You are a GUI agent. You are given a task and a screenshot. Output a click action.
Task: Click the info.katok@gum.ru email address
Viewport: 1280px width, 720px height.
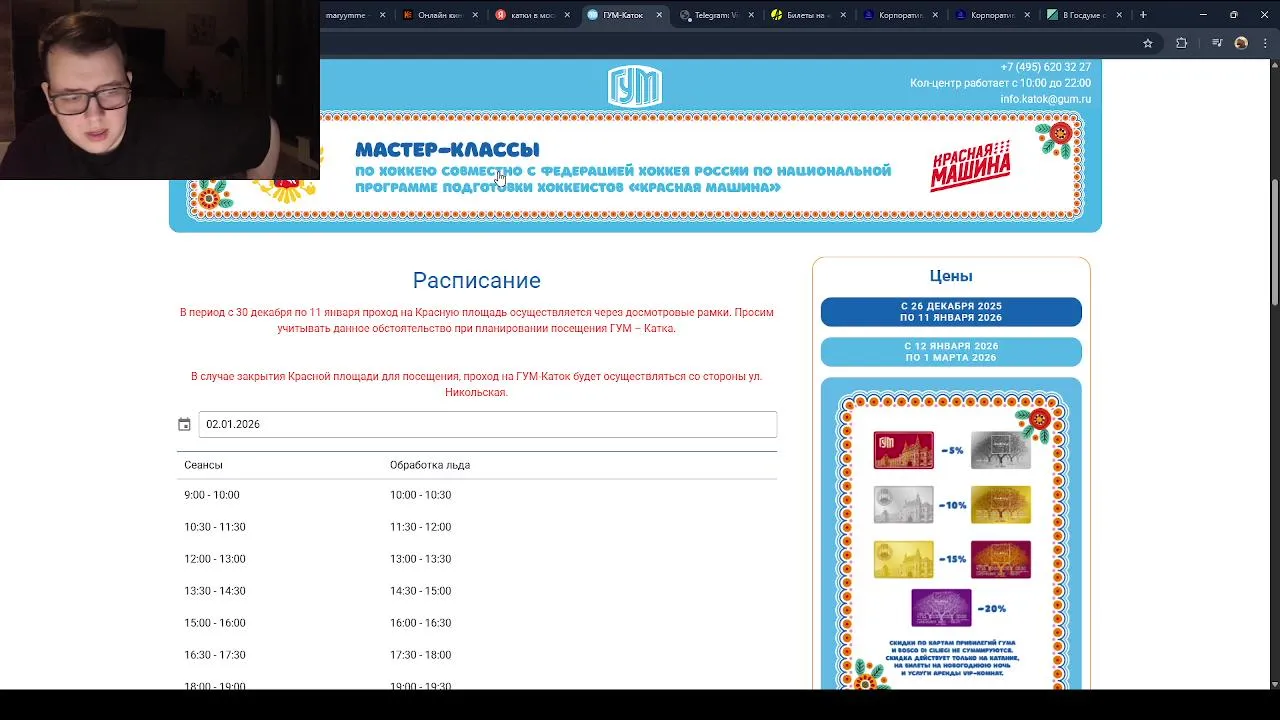[1045, 99]
